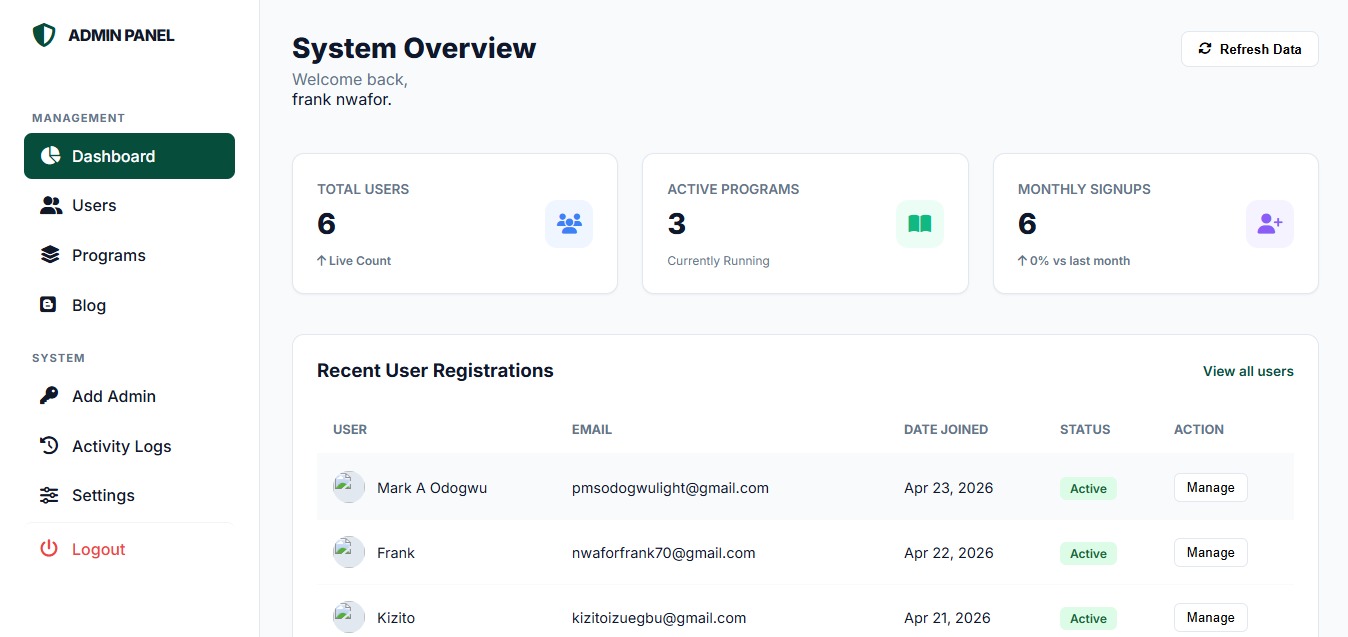This screenshot has width=1348, height=637.
Task: Click the history clock icon for Activity Logs
Action: coord(49,446)
